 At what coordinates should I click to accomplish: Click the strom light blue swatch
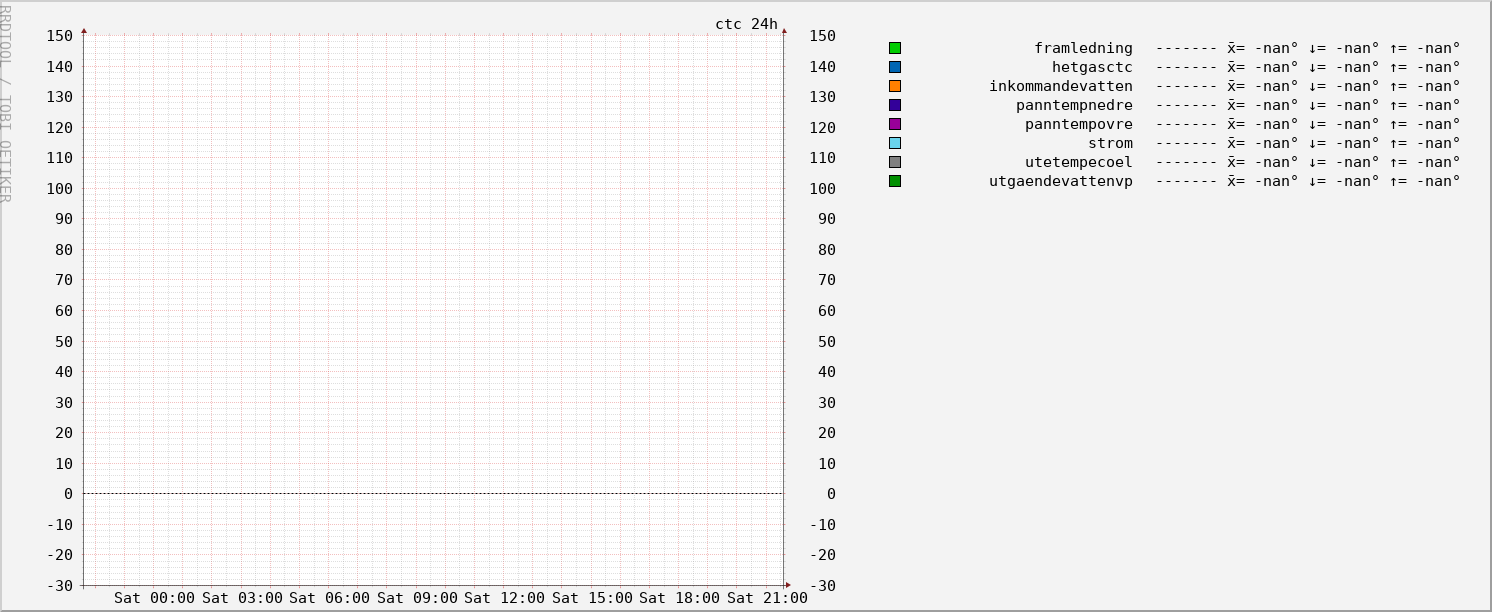point(895,143)
